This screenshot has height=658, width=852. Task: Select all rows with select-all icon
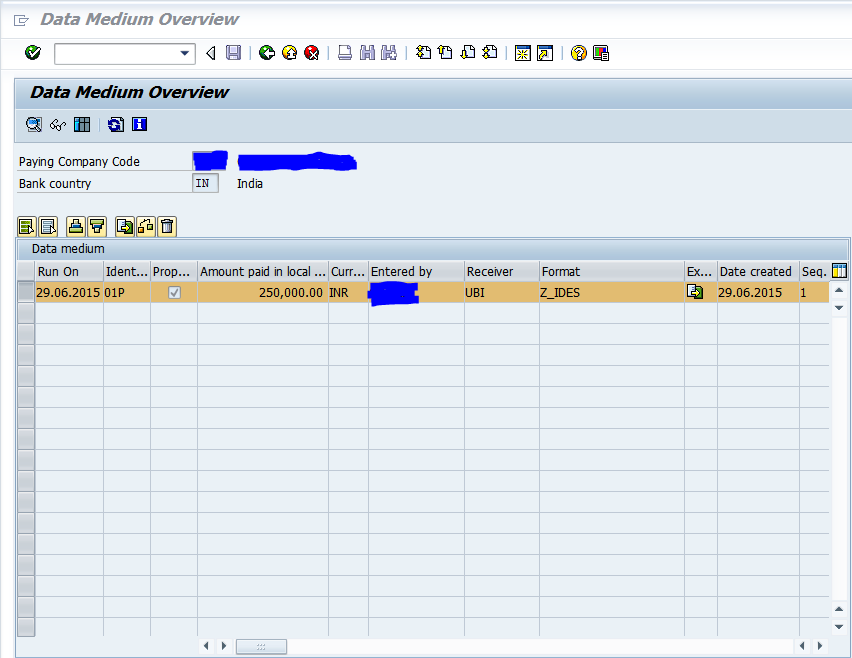26,226
